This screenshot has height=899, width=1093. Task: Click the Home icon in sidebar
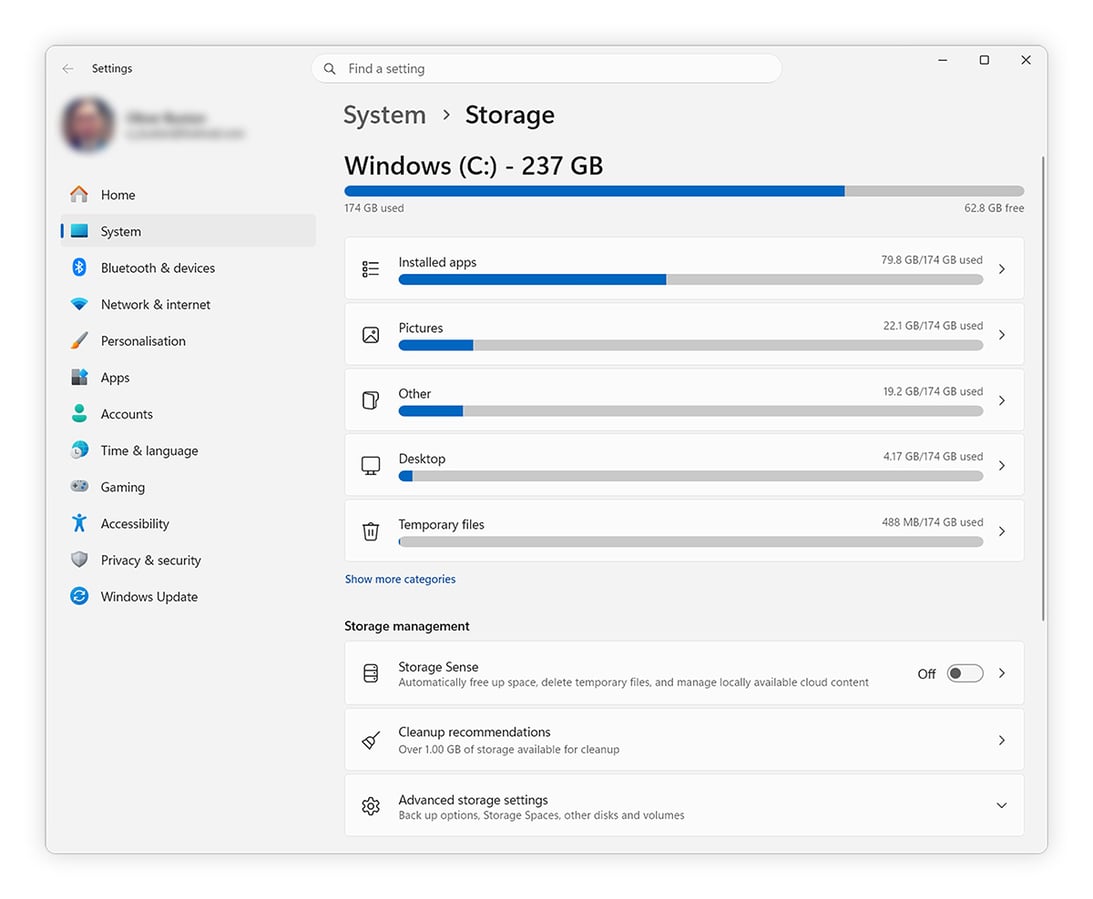pyautogui.click(x=79, y=194)
